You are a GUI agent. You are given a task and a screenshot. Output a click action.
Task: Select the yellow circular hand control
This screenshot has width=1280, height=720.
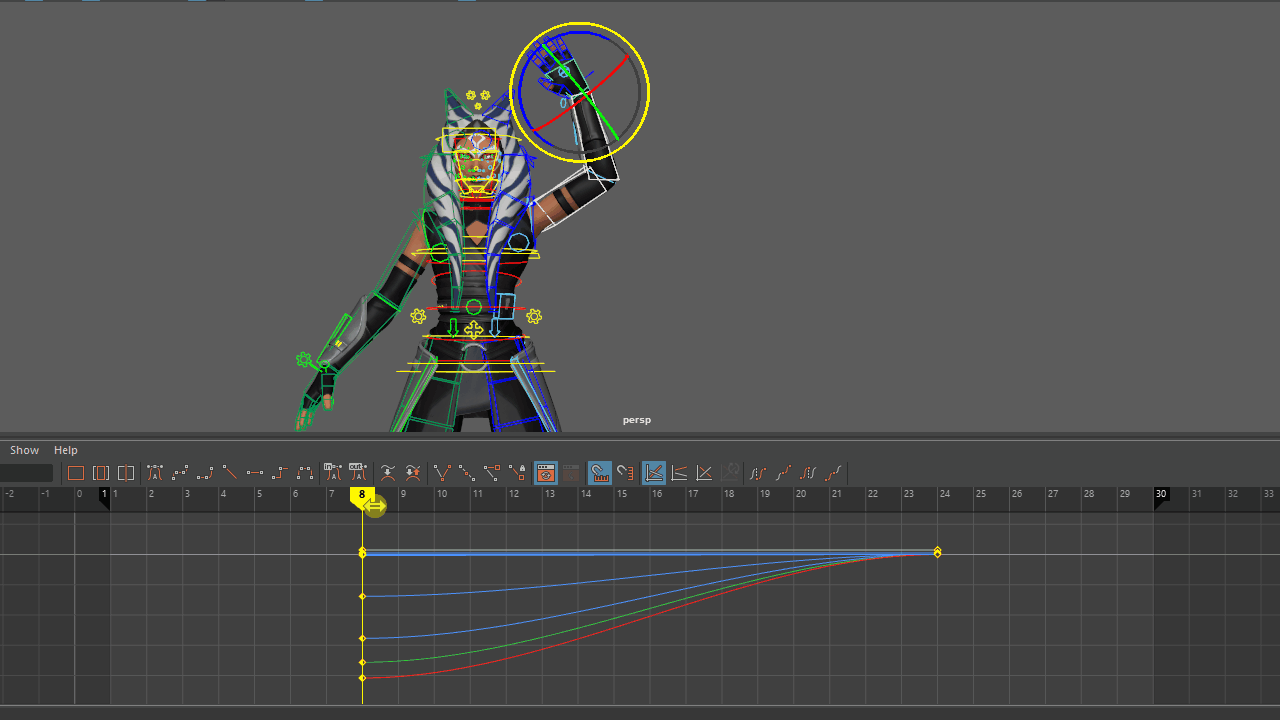(x=579, y=92)
